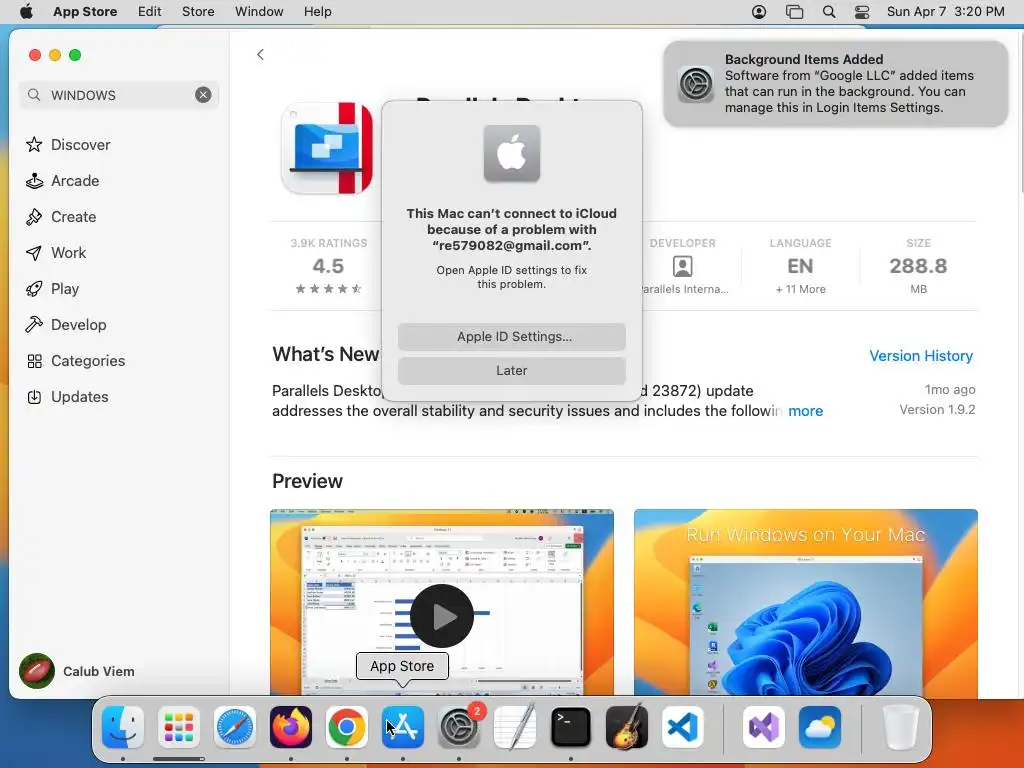Open the Trash in the Dock
This screenshot has width=1024, height=768.
(x=901, y=727)
